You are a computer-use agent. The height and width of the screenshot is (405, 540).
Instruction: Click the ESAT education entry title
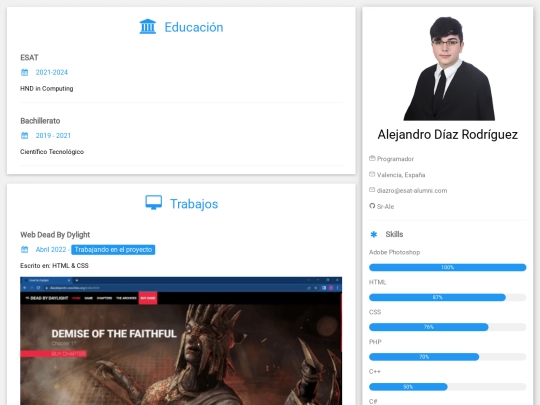tap(29, 58)
